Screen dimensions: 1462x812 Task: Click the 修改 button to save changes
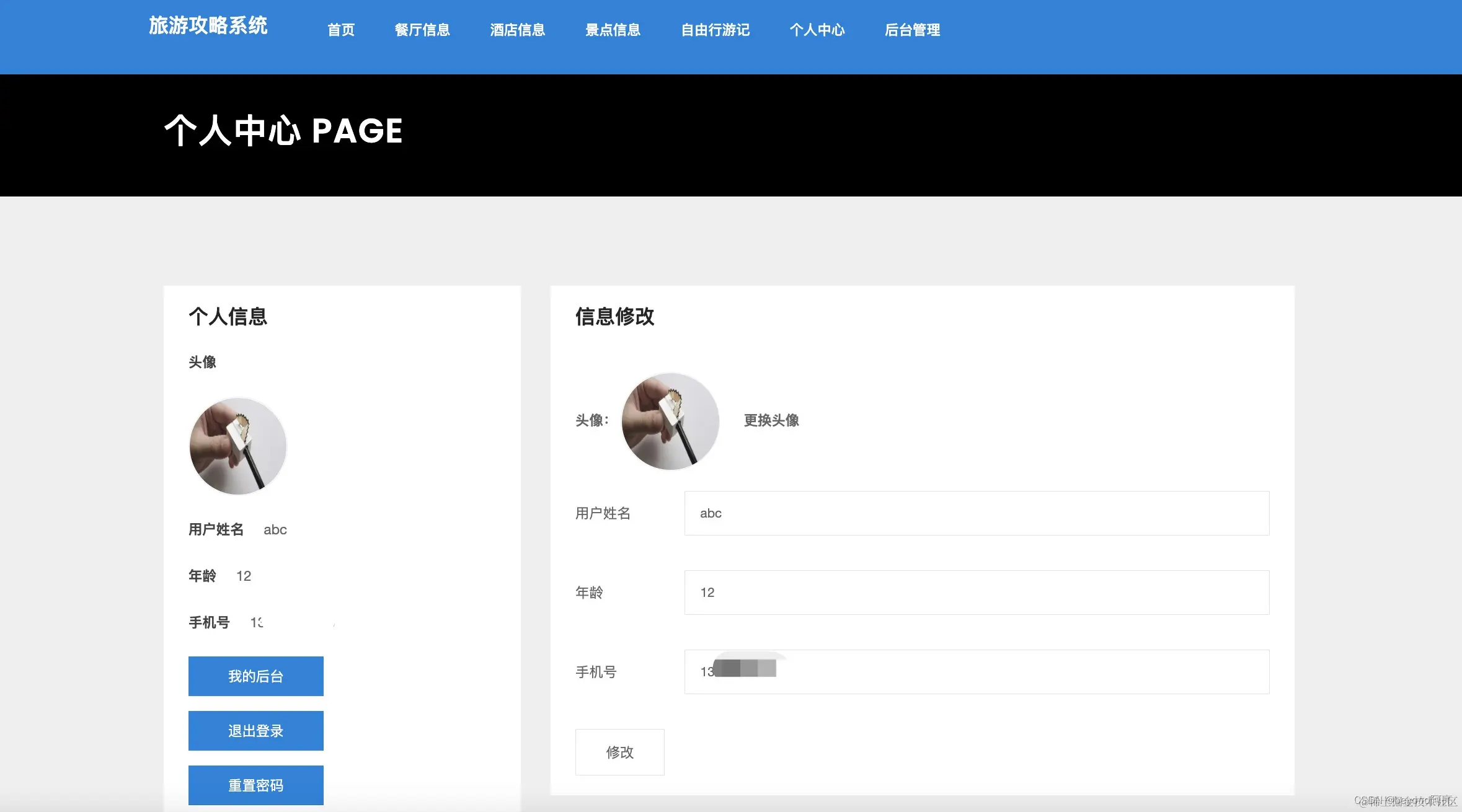pyautogui.click(x=619, y=752)
